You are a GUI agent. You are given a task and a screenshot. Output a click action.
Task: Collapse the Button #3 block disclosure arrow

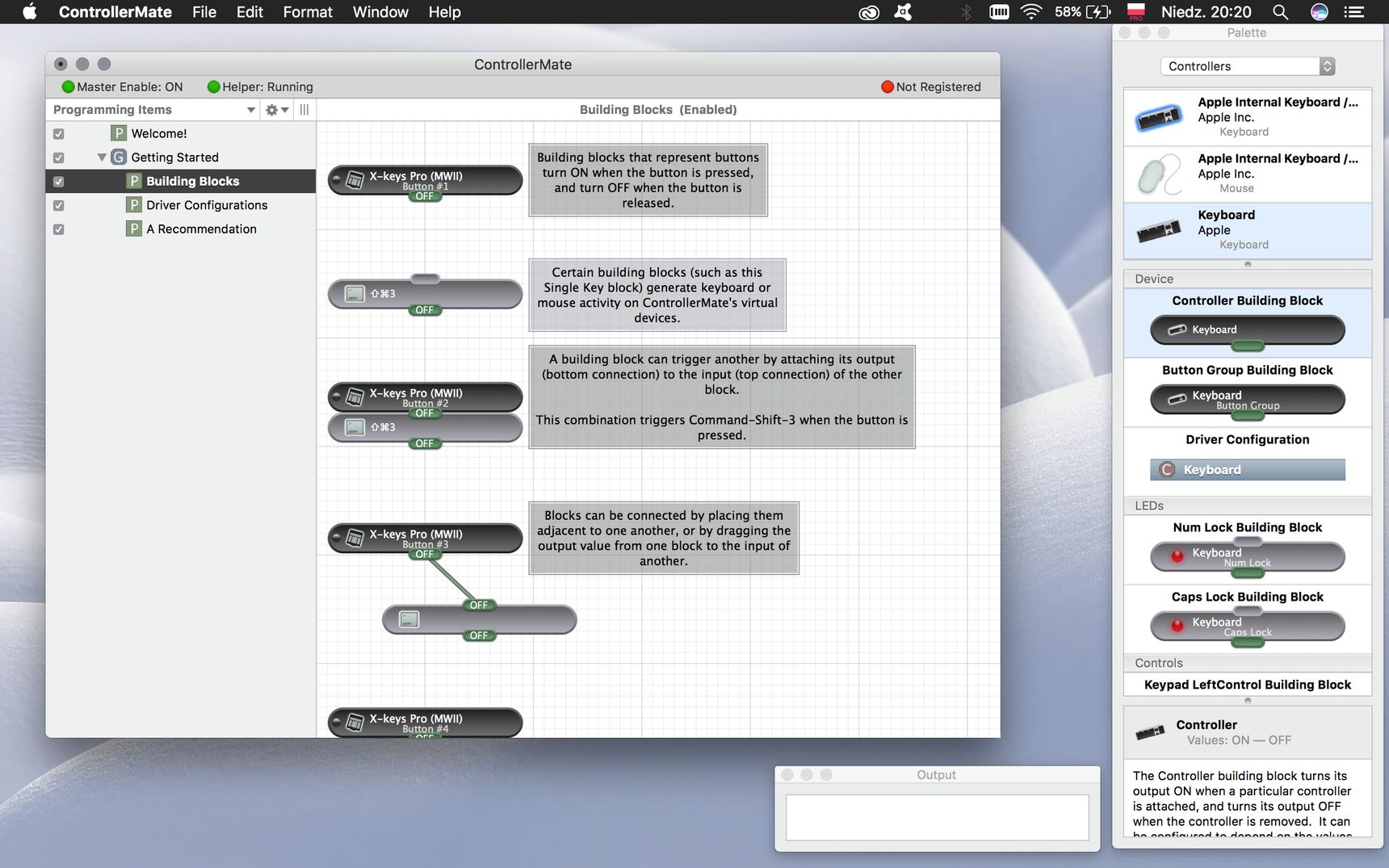(x=336, y=539)
